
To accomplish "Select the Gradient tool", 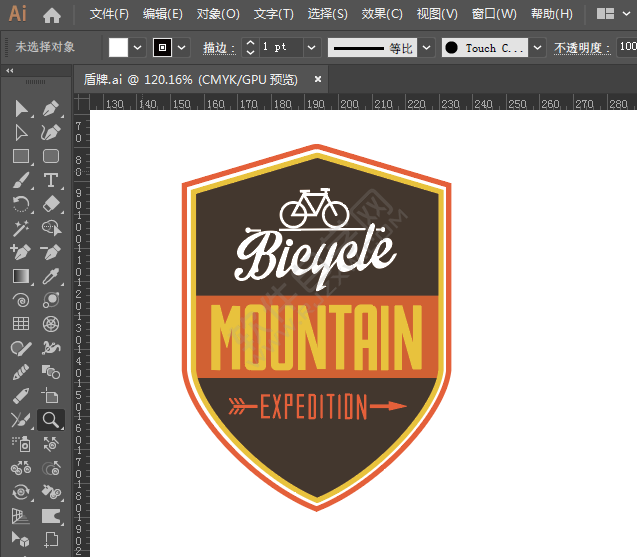I will click(21, 275).
